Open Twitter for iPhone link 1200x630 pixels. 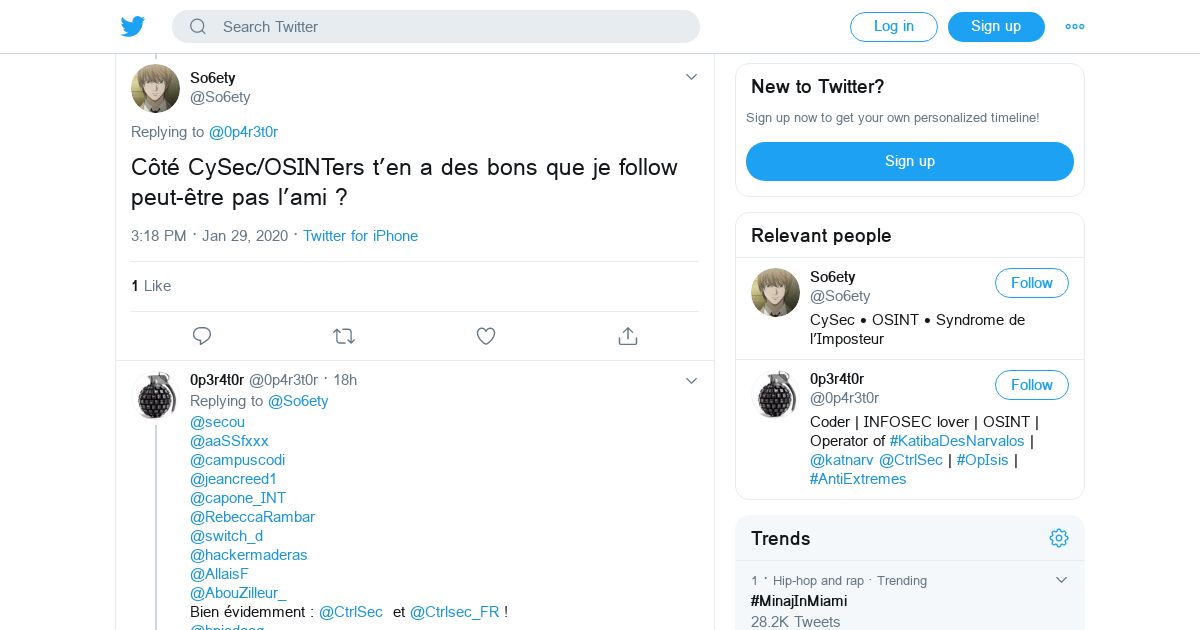pyautogui.click(x=360, y=236)
